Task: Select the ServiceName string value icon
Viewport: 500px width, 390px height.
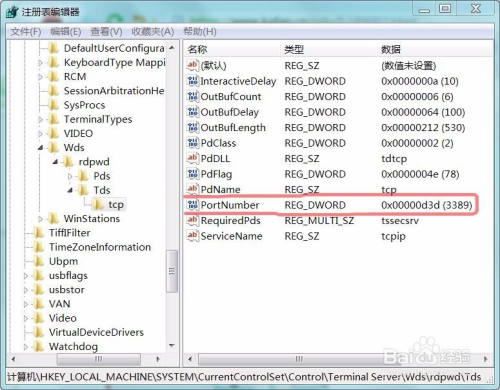Action: coord(193,236)
